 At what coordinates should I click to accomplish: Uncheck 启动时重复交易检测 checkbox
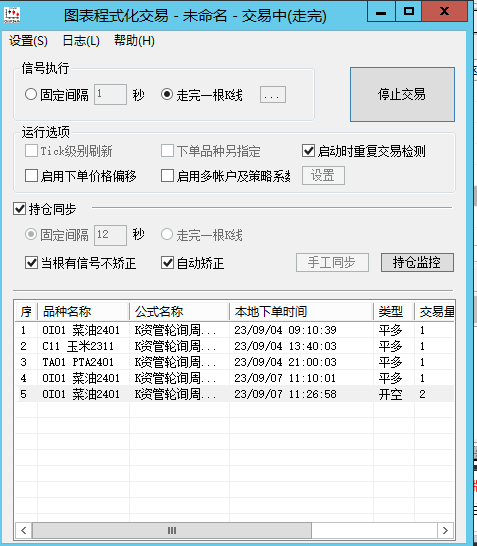click(x=308, y=151)
